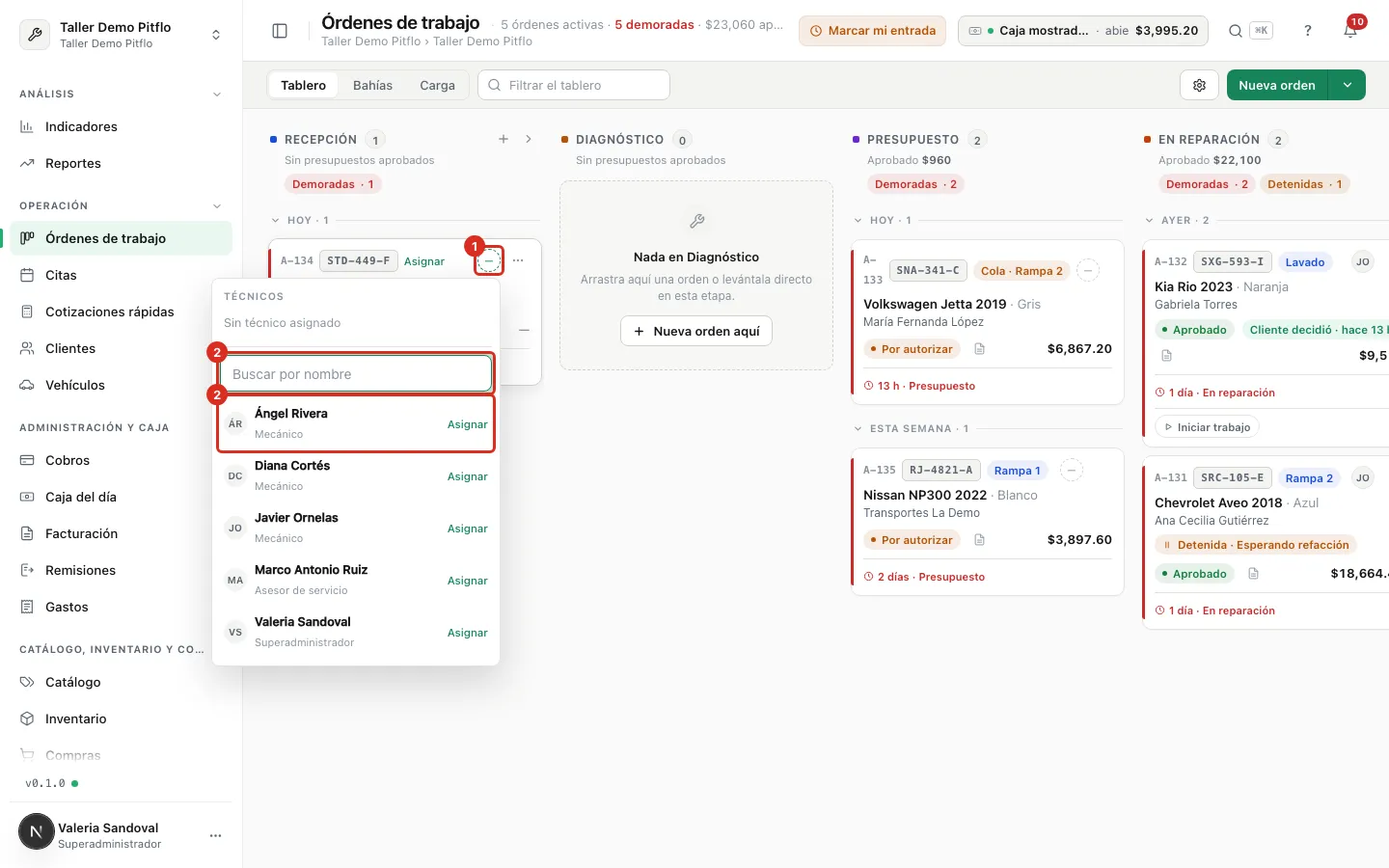Open the search icon in header
The image size is (1389, 868).
point(1236,31)
